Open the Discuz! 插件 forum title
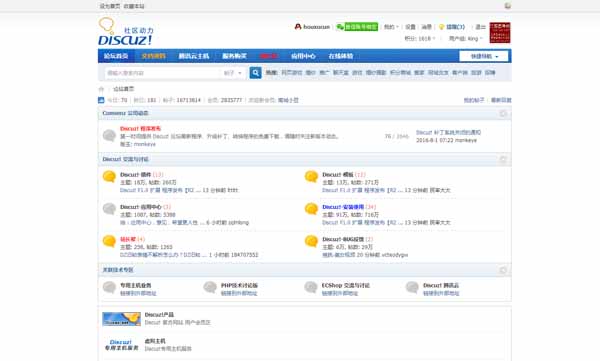The height and width of the screenshot is (361, 600). (x=135, y=175)
